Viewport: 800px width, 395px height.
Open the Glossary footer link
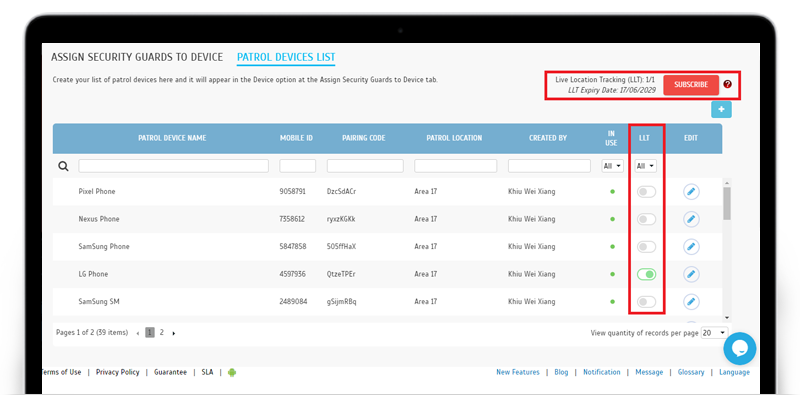coord(691,372)
